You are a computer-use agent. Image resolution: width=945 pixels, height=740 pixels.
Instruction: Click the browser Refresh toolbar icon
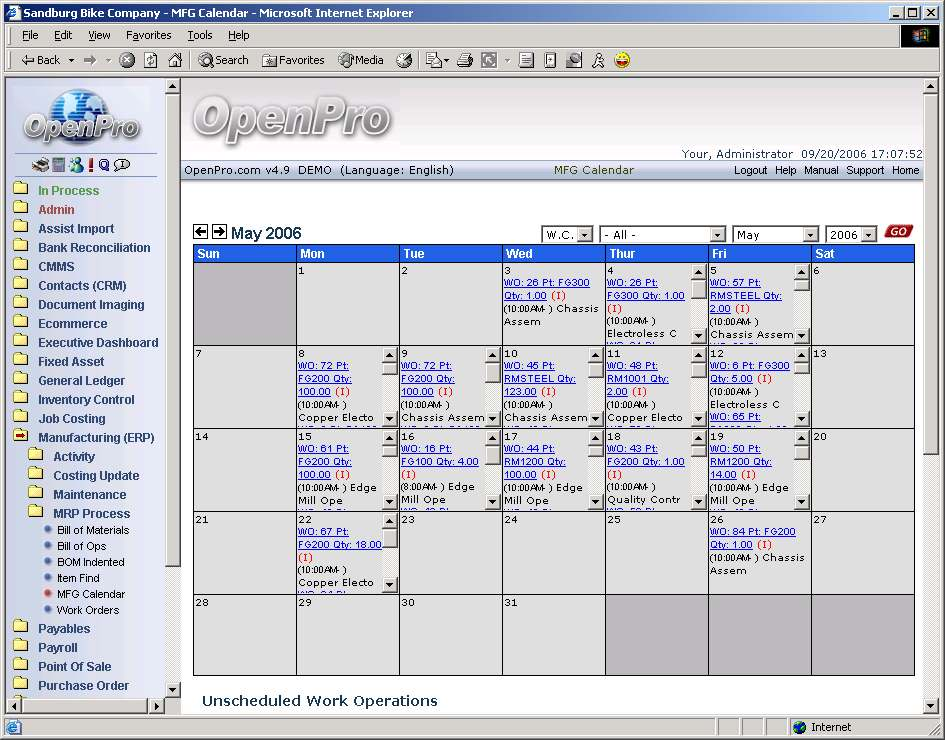[x=151, y=60]
